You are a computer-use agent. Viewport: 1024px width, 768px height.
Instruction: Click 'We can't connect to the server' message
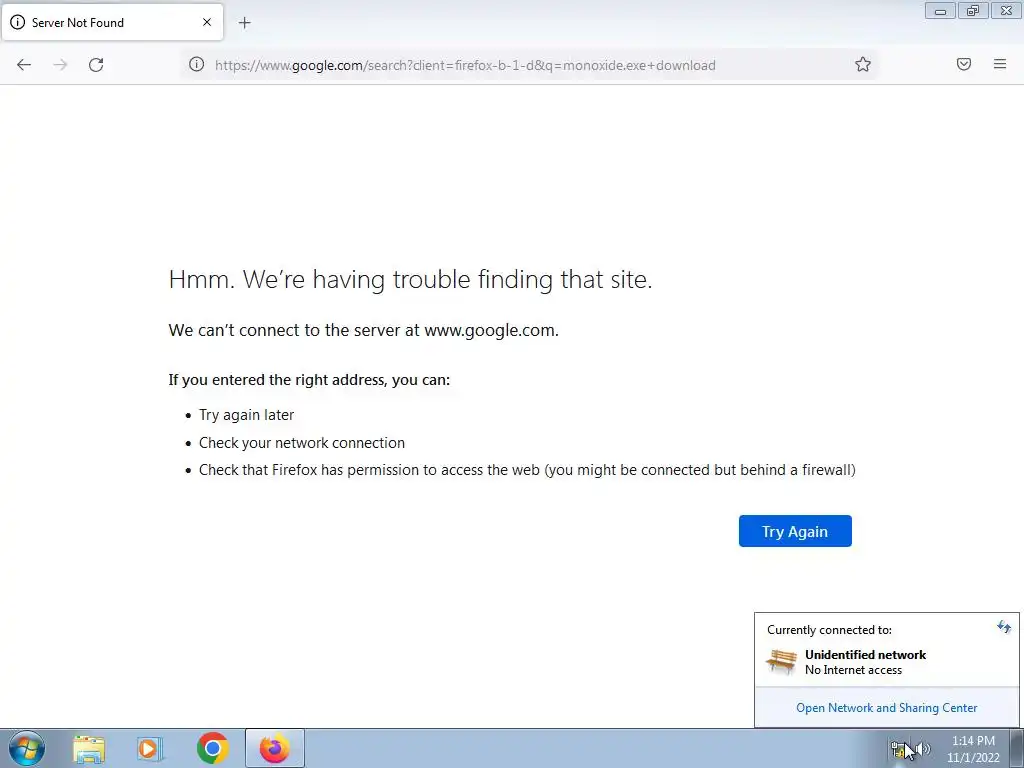364,330
